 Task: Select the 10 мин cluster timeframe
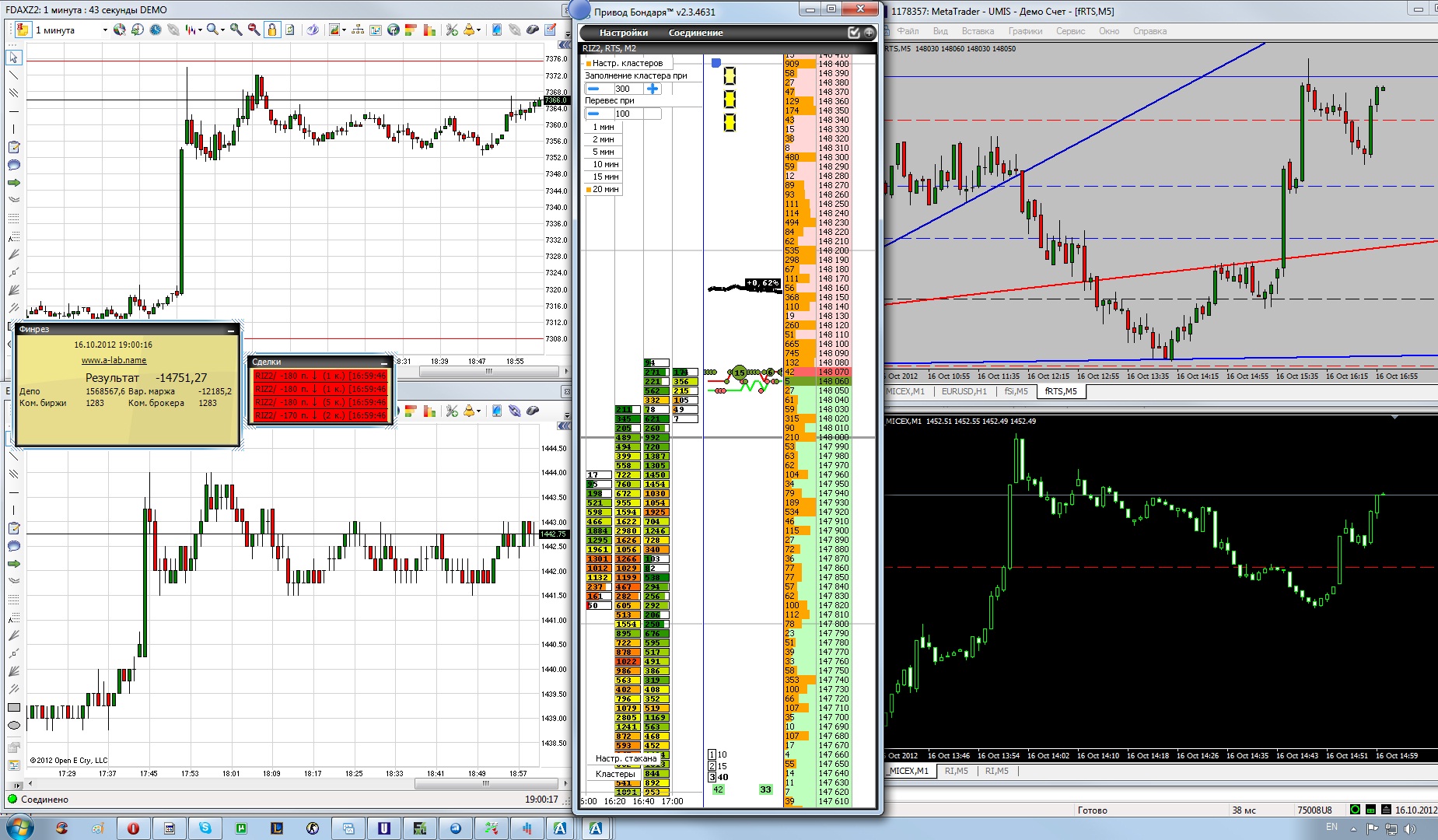(x=603, y=164)
